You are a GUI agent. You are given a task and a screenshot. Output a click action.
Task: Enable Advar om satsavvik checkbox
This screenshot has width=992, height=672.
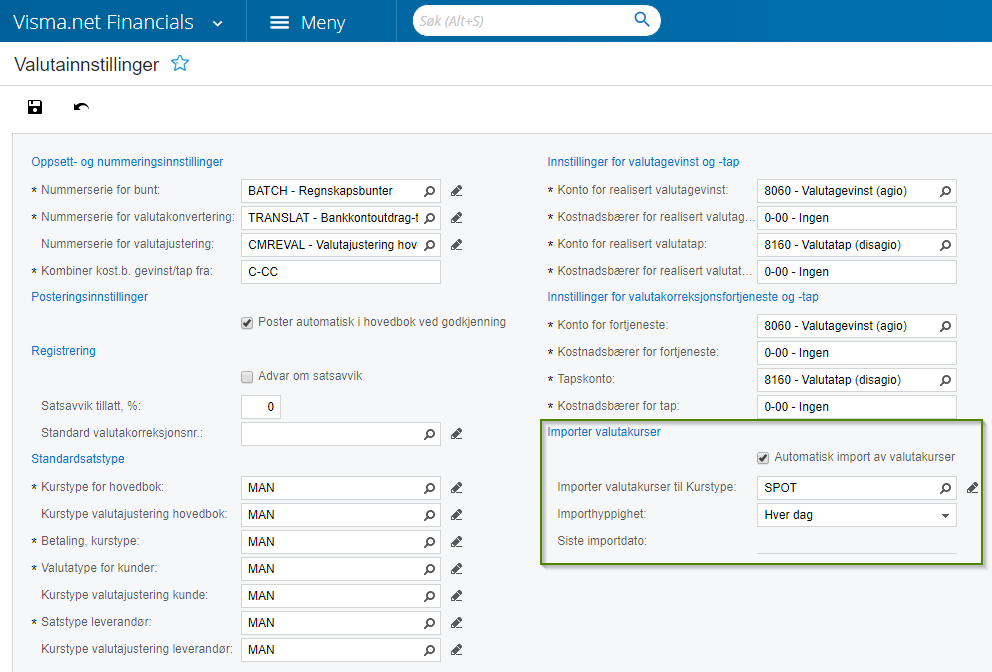pos(247,376)
